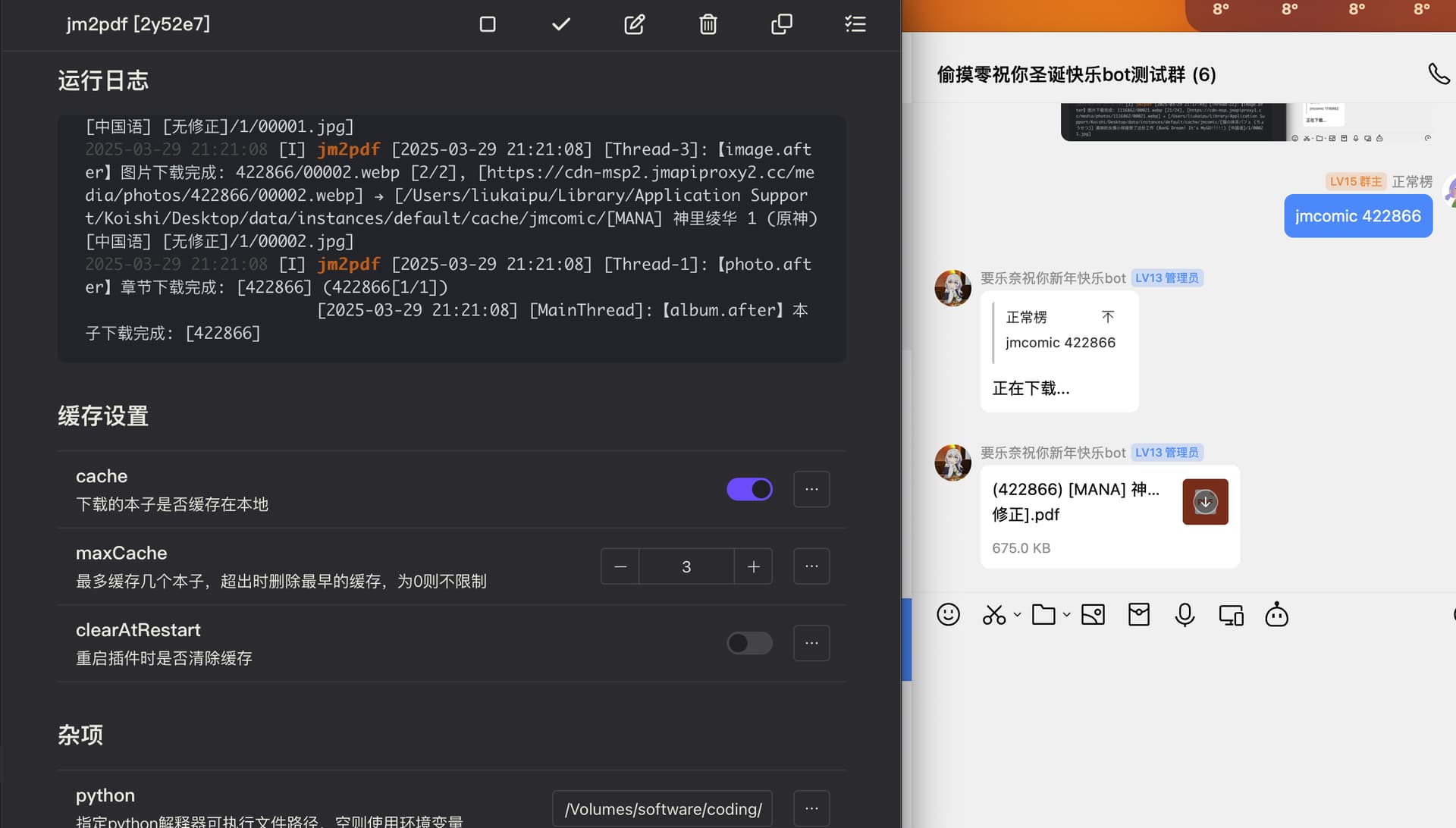Click the maxCache number field
This screenshot has width=1456, height=828.
pyautogui.click(x=686, y=566)
